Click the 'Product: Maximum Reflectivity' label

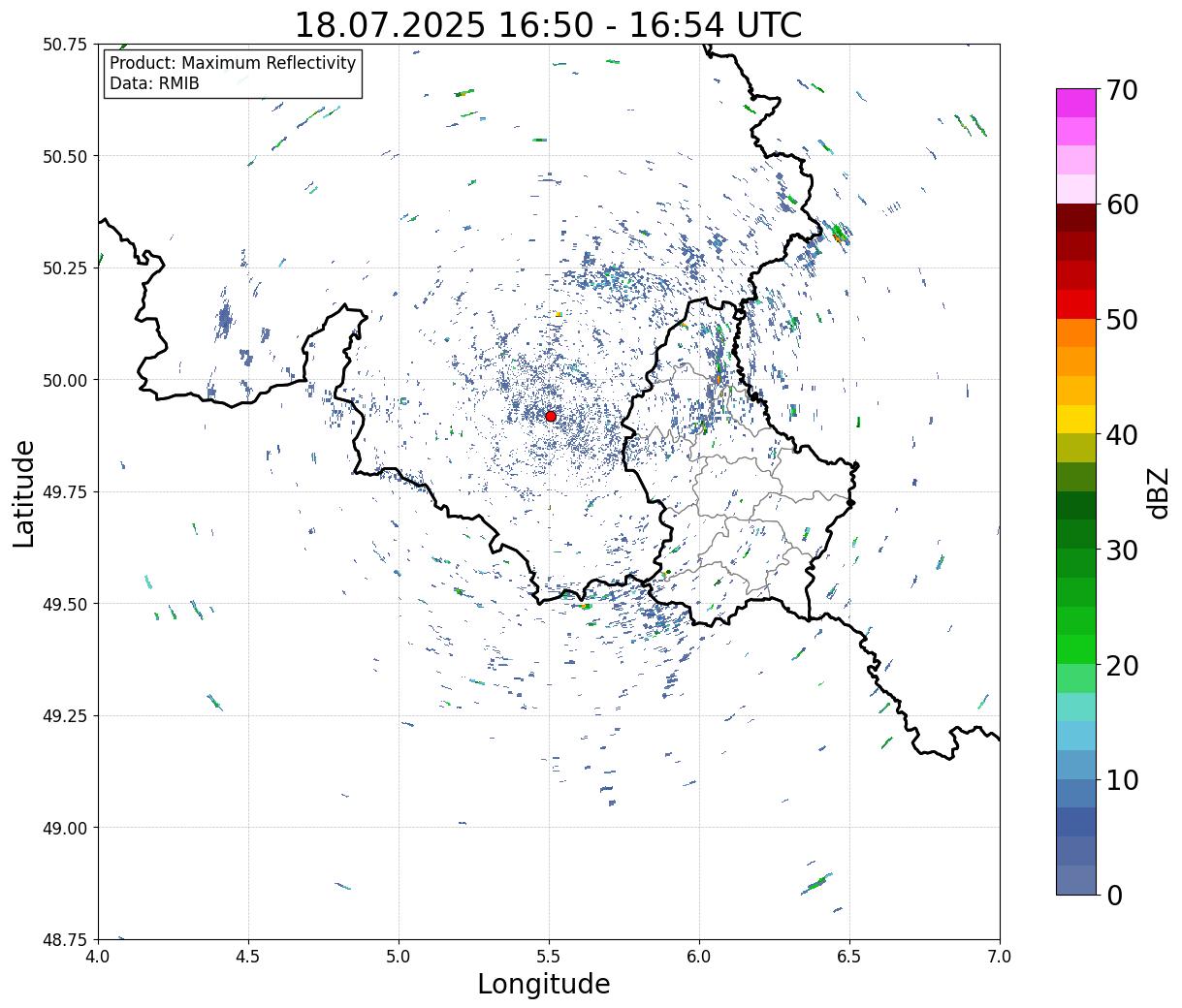233,63
